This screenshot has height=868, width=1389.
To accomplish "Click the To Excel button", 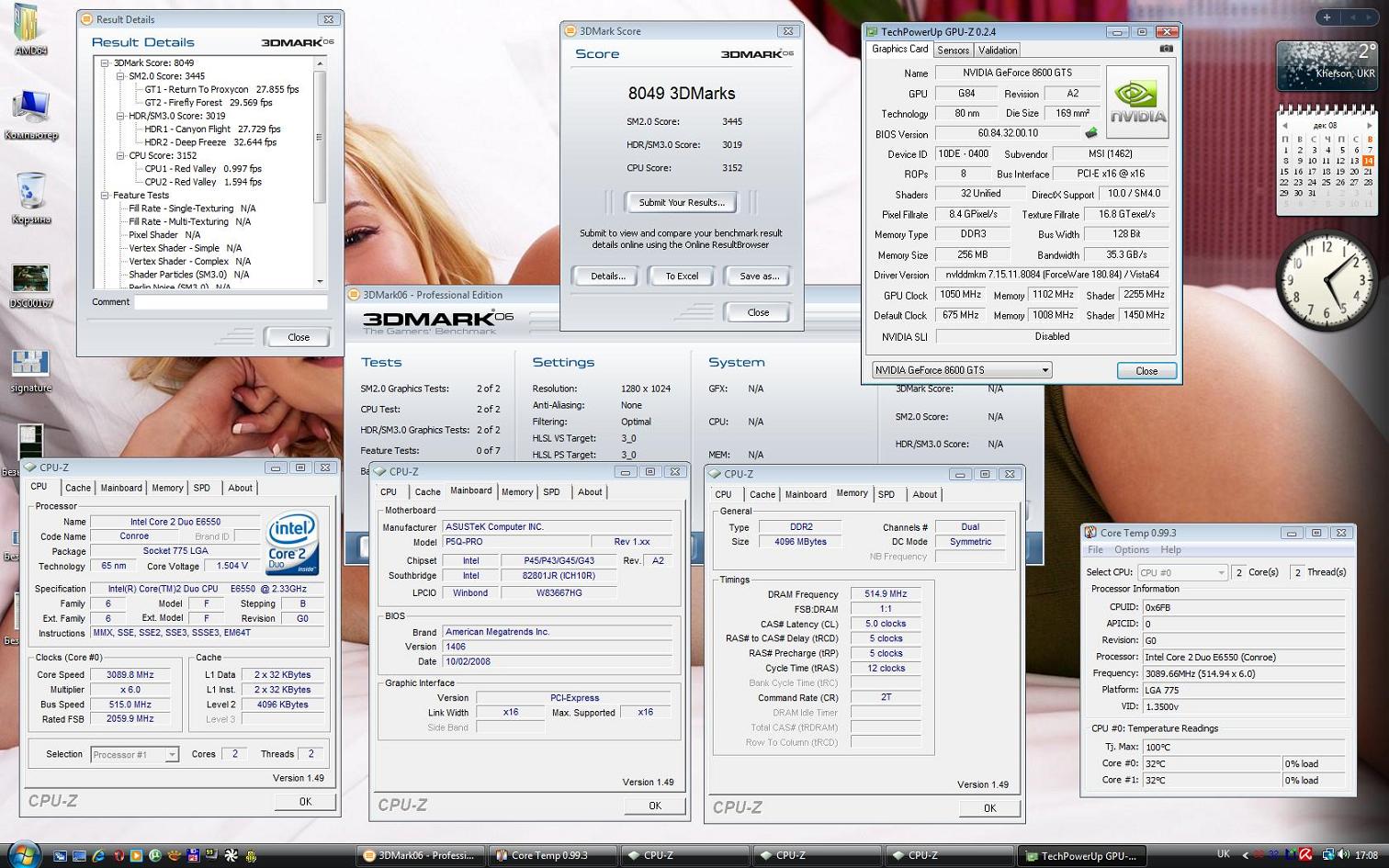I will (682, 276).
